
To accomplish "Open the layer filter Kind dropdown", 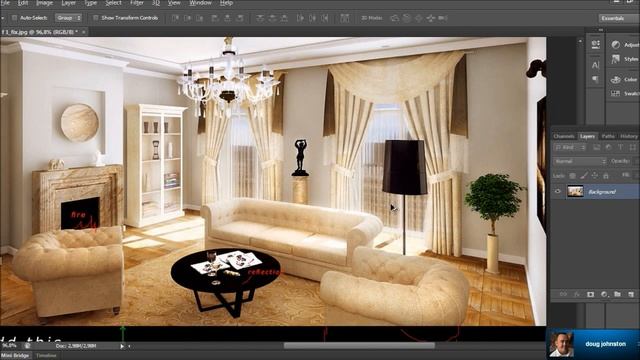I will [x=570, y=147].
